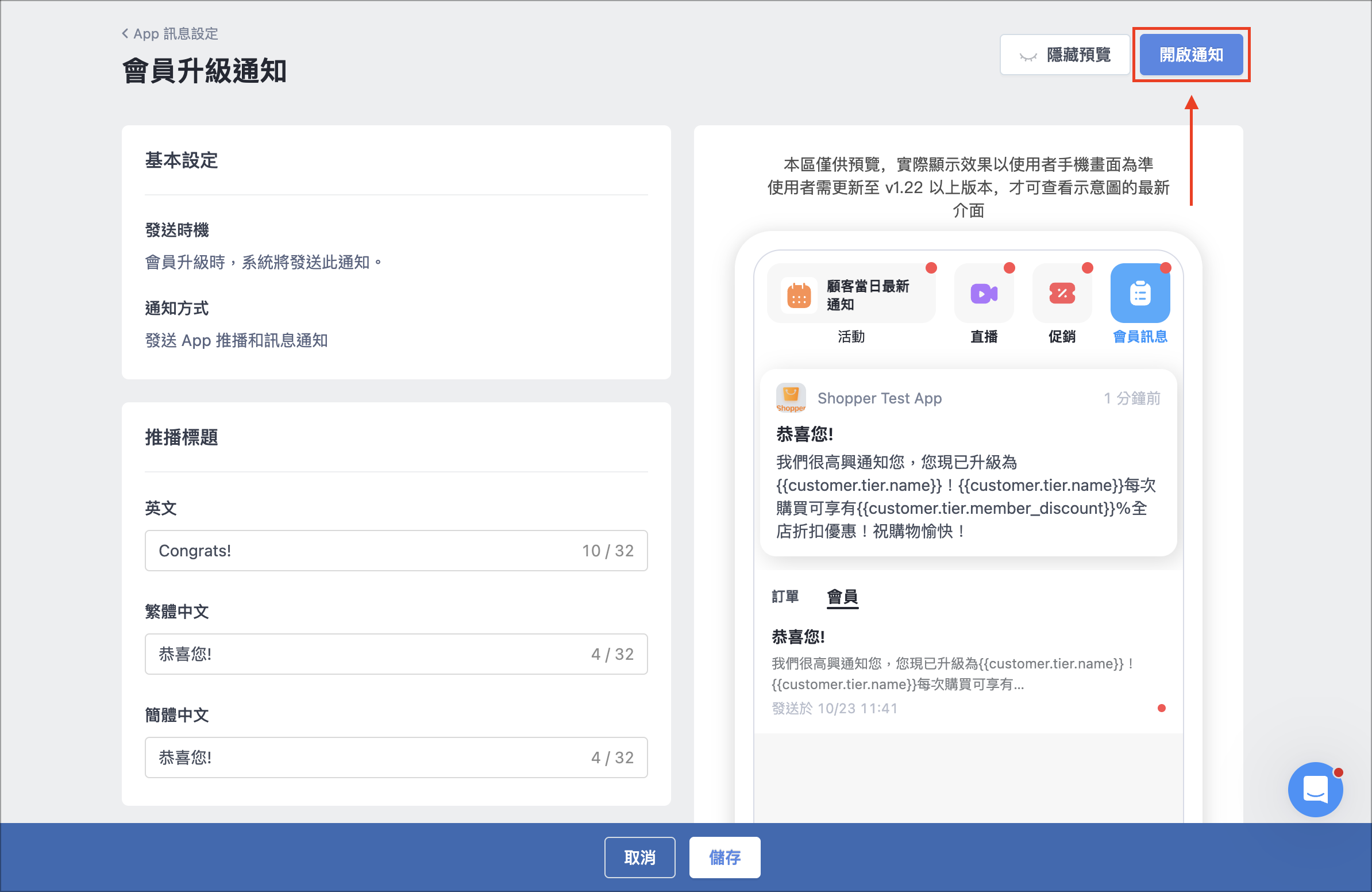Click the 儲存 button
This screenshot has width=1372, height=892.
(x=724, y=858)
